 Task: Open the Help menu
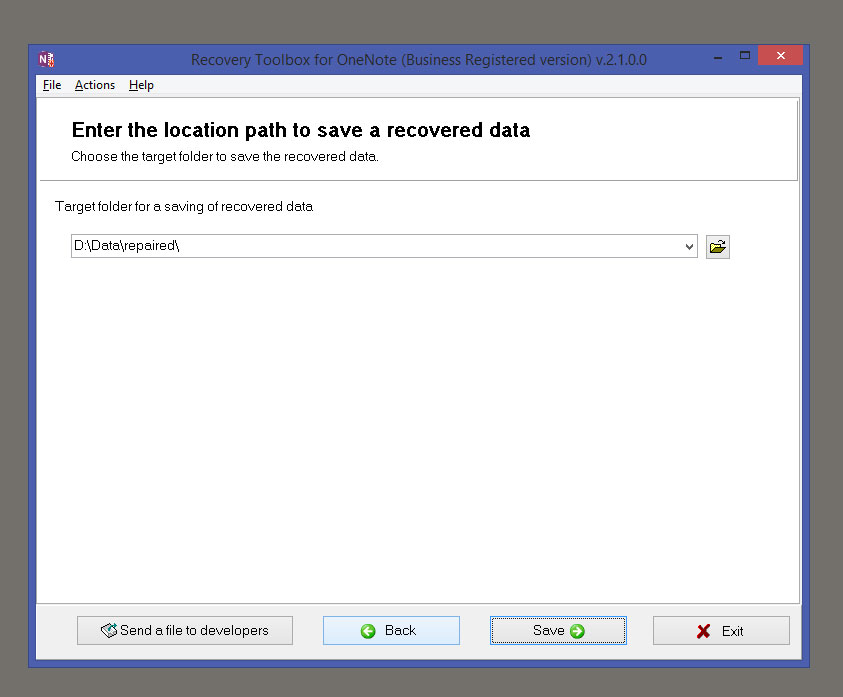coord(141,85)
